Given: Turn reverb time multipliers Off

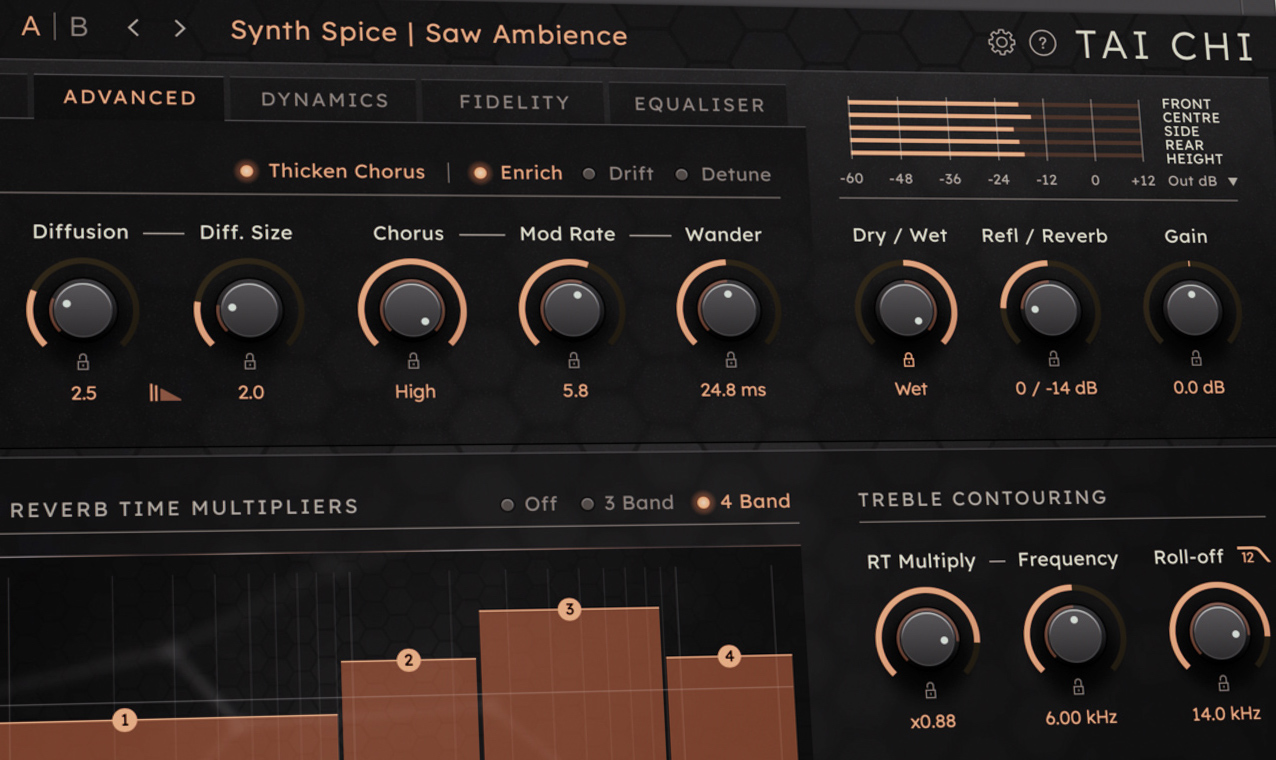Looking at the screenshot, I should (x=508, y=504).
